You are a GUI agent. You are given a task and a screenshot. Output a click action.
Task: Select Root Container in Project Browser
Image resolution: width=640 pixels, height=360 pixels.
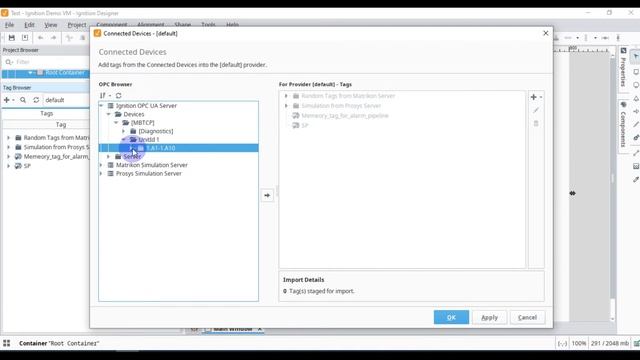65,73
